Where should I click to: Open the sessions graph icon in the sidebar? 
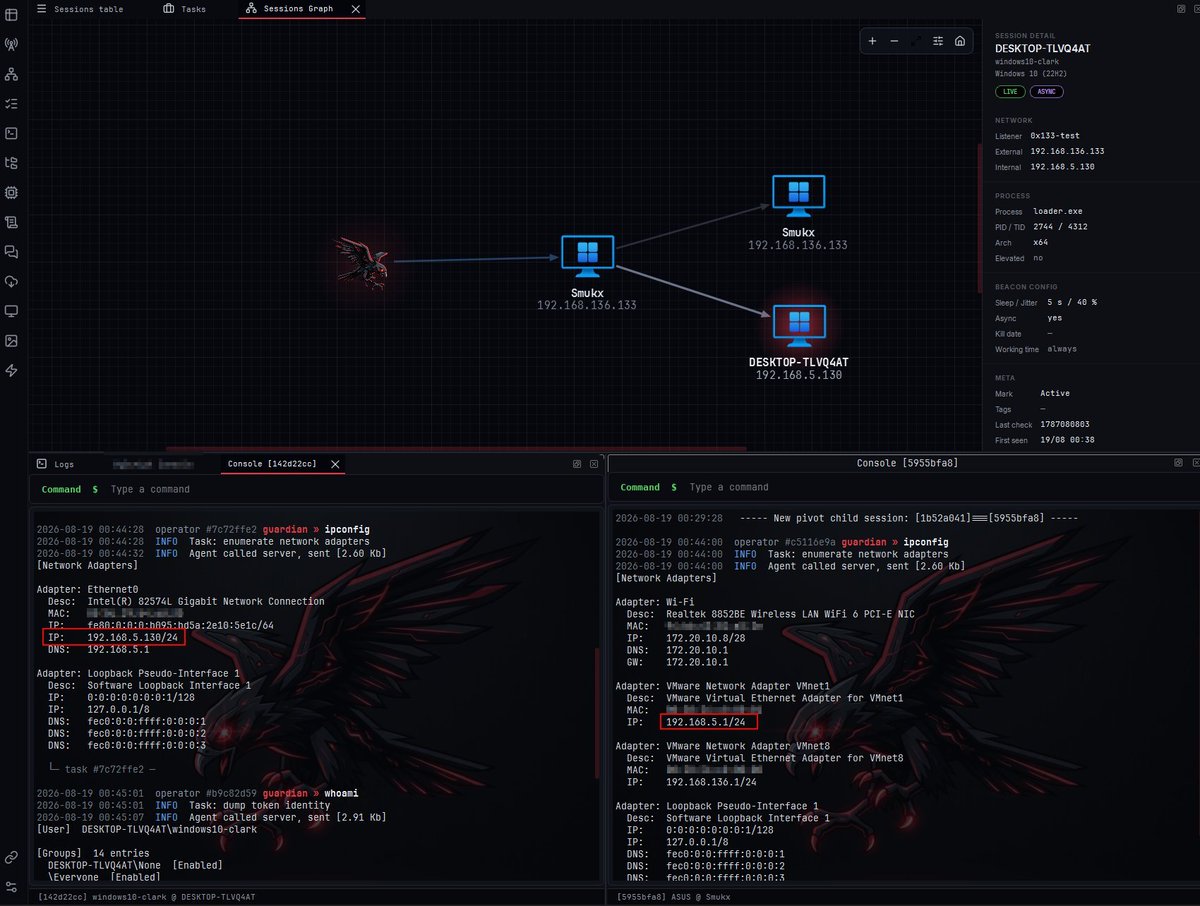point(12,74)
